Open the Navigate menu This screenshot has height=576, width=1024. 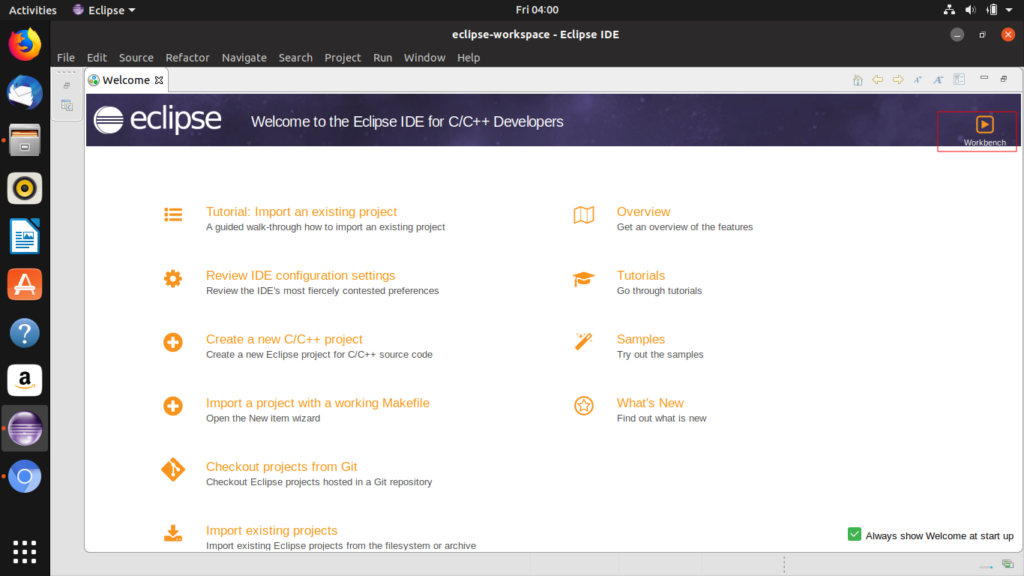244,57
